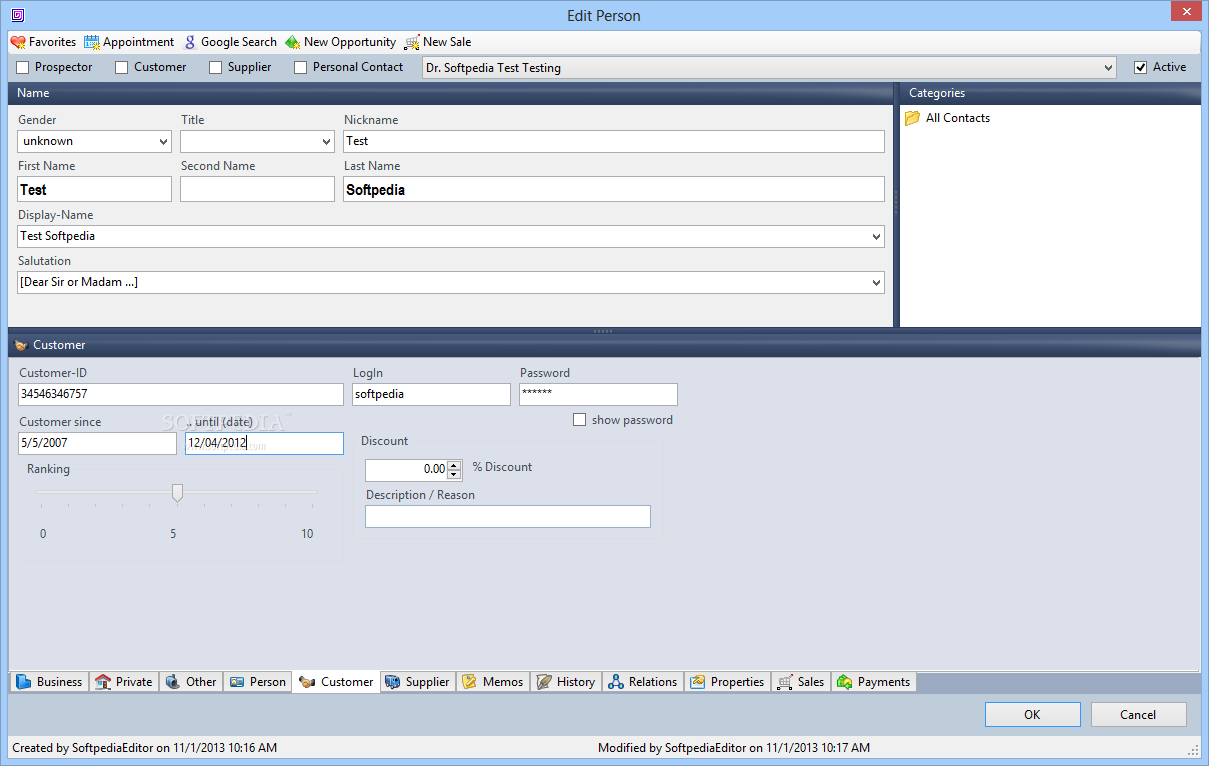
Task: Select All Contacts in Categories
Action: [x=957, y=118]
